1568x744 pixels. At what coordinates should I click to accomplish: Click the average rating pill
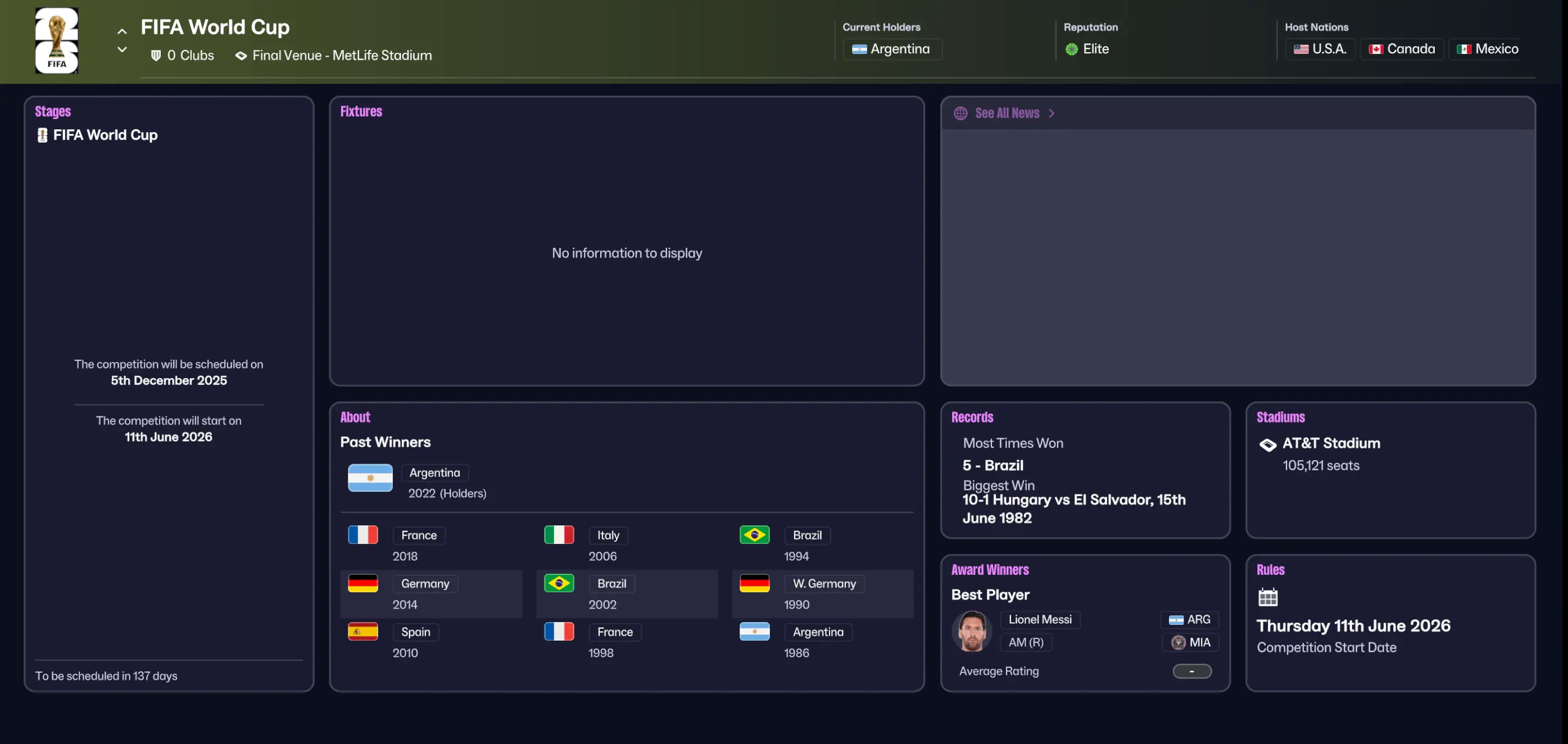pyautogui.click(x=1192, y=672)
